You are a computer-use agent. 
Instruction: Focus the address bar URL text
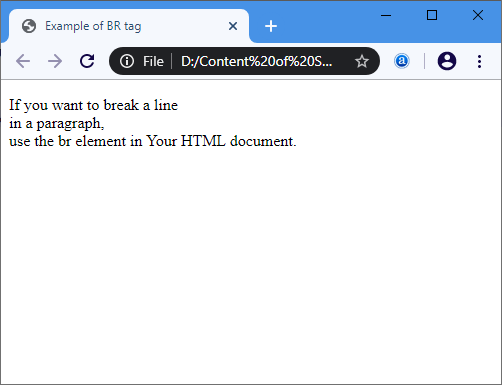click(256, 61)
